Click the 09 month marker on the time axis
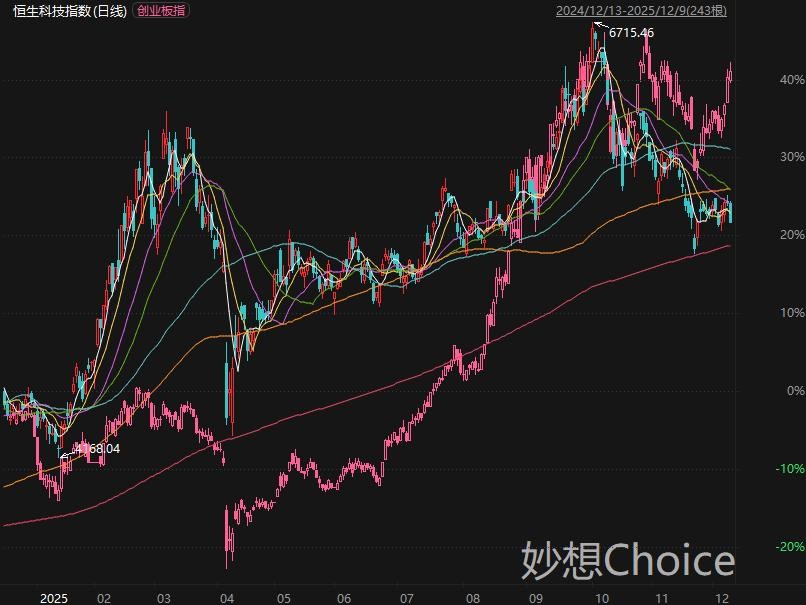Screen dimensions: 806x605 (537, 597)
